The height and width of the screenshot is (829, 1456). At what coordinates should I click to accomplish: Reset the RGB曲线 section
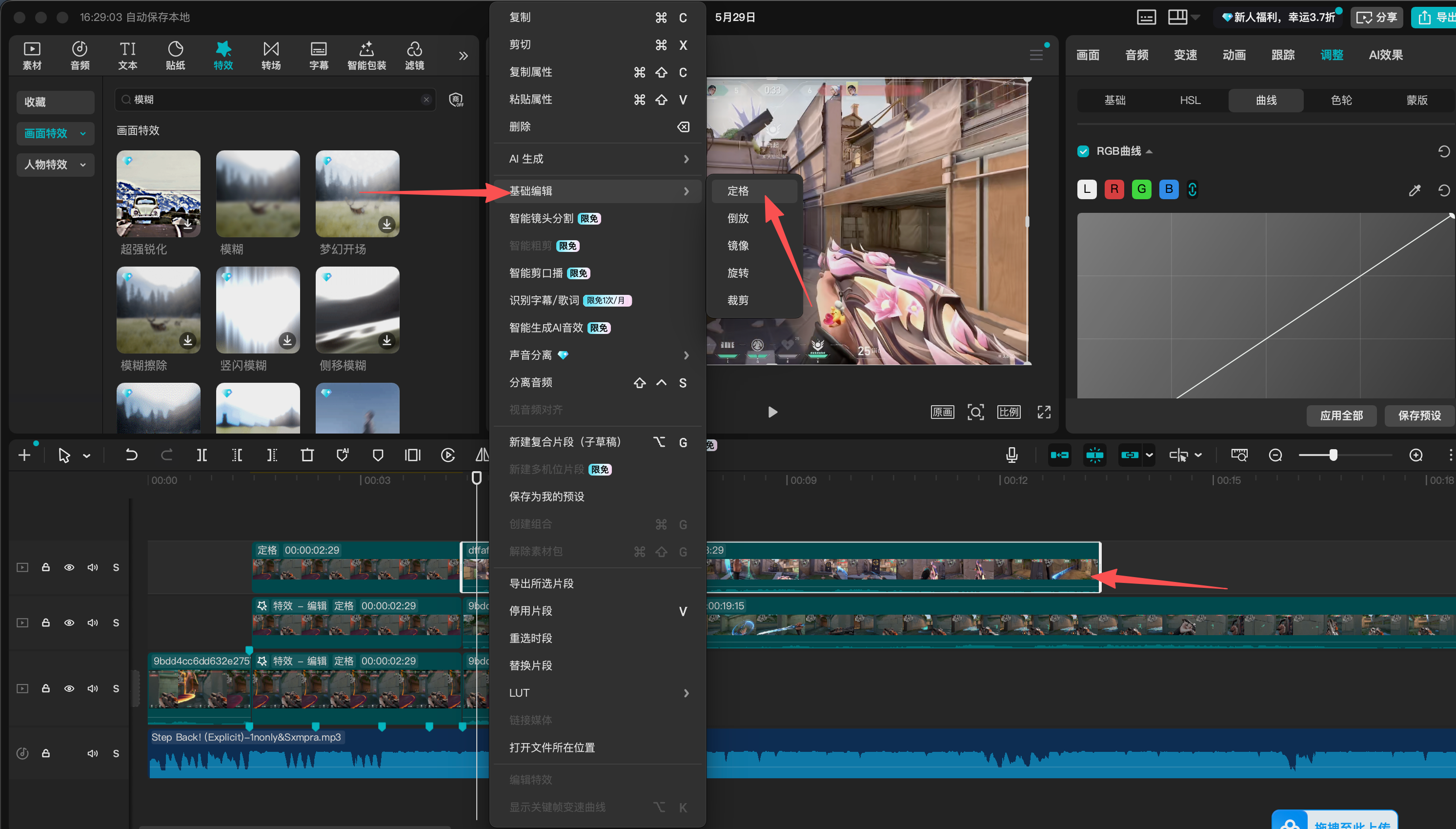(1443, 151)
